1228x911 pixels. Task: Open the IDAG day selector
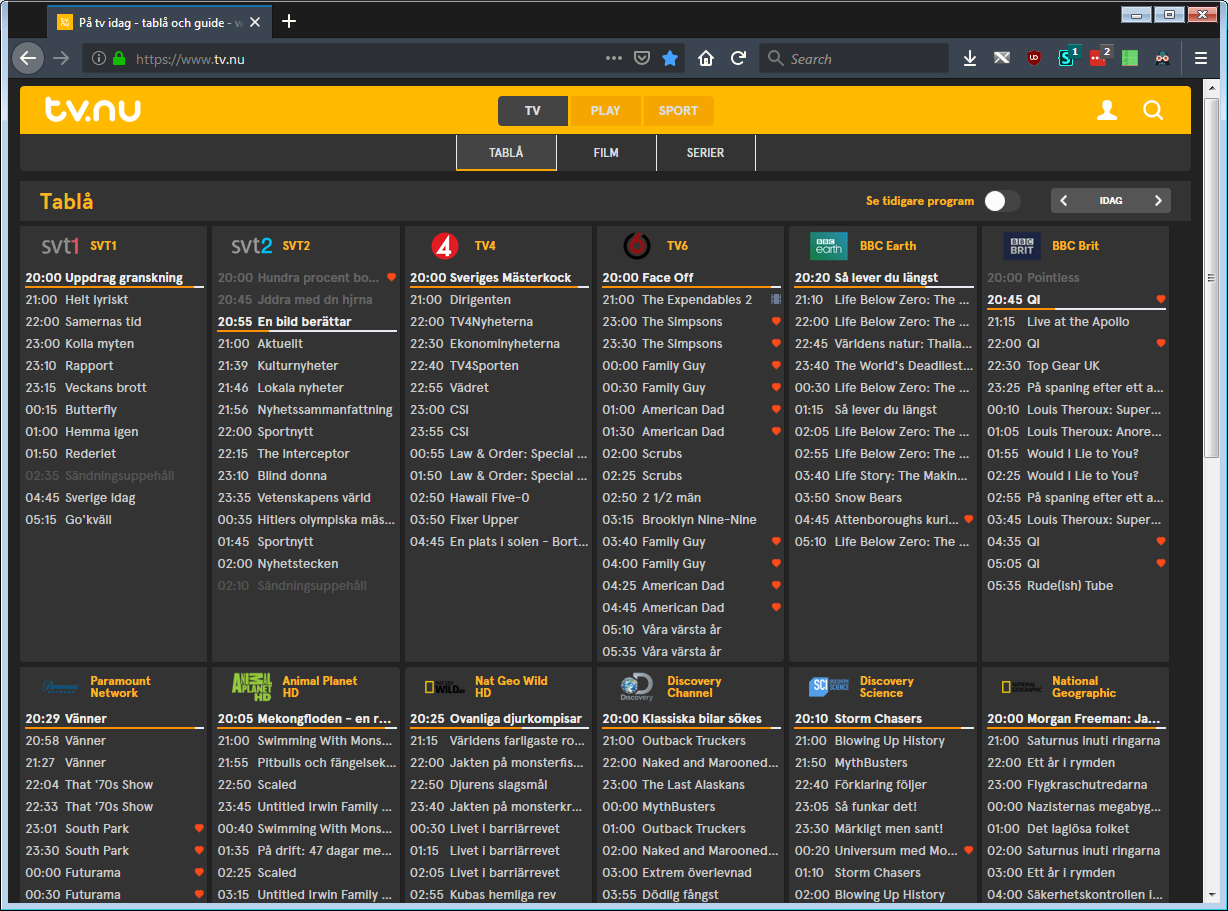point(1111,201)
